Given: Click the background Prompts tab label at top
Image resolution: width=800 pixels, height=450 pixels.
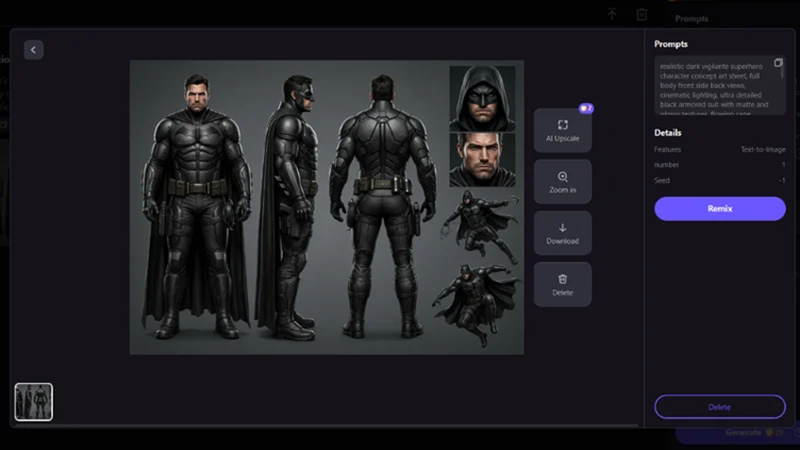Looking at the screenshot, I should (691, 19).
